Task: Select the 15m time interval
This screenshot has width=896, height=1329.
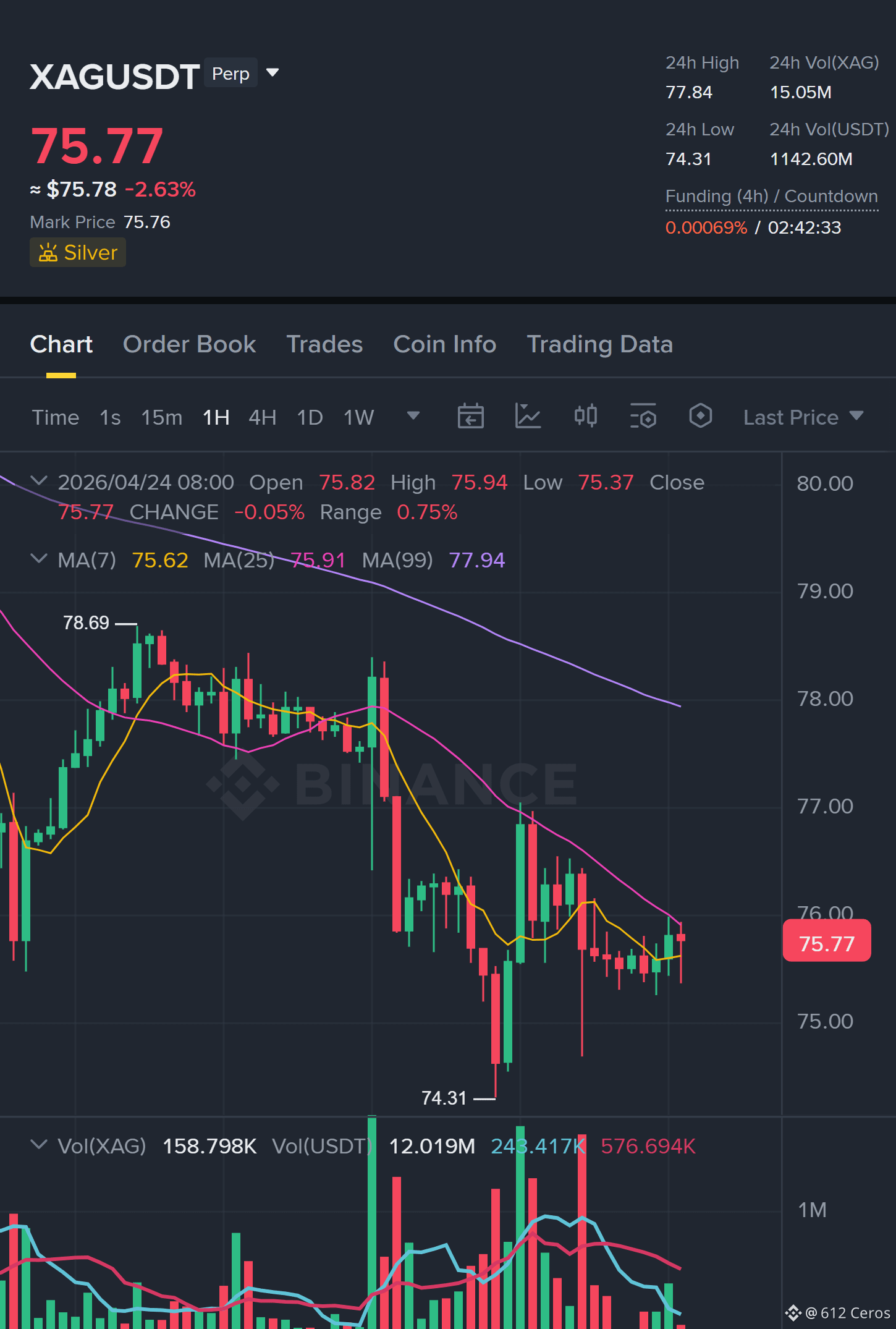Action: [162, 418]
